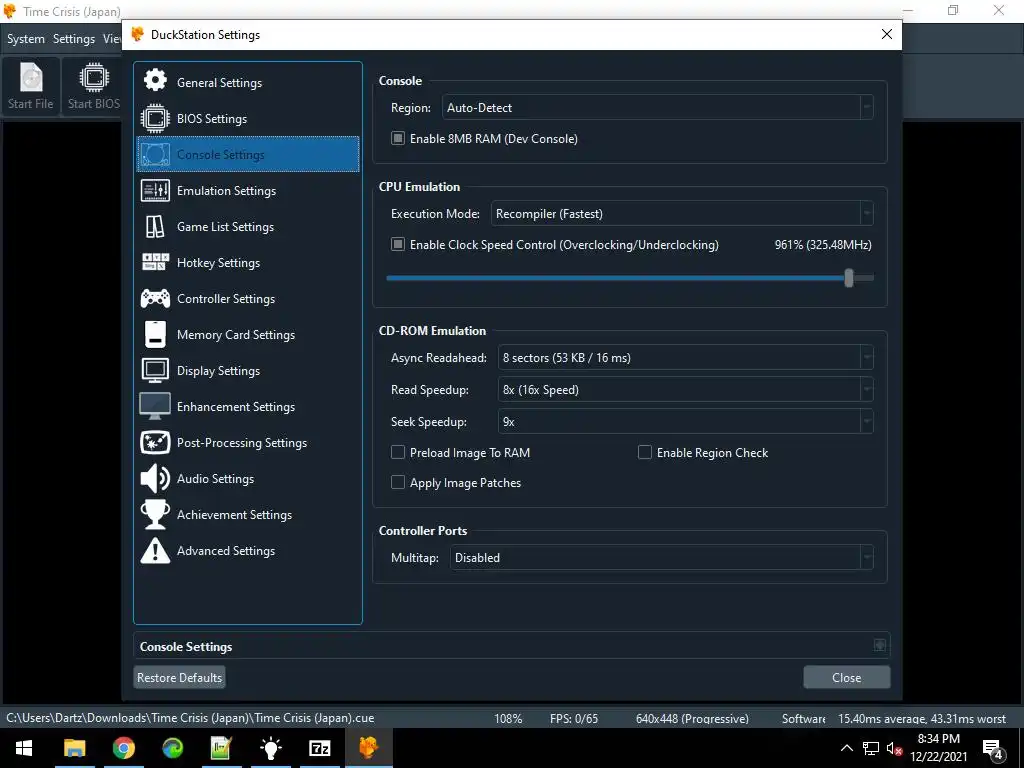The height and width of the screenshot is (768, 1024).
Task: Open the Seek Speedup dropdown
Action: tap(686, 422)
